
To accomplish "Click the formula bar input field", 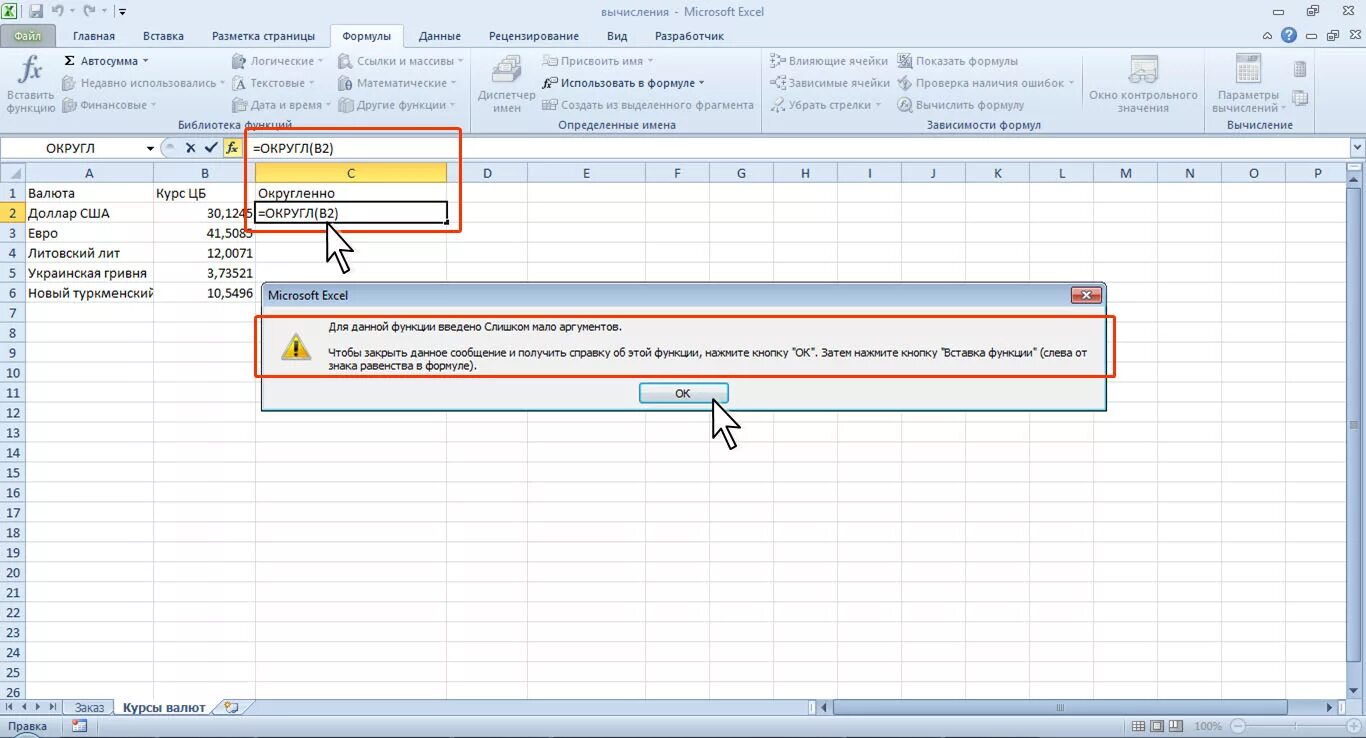I will pos(798,147).
